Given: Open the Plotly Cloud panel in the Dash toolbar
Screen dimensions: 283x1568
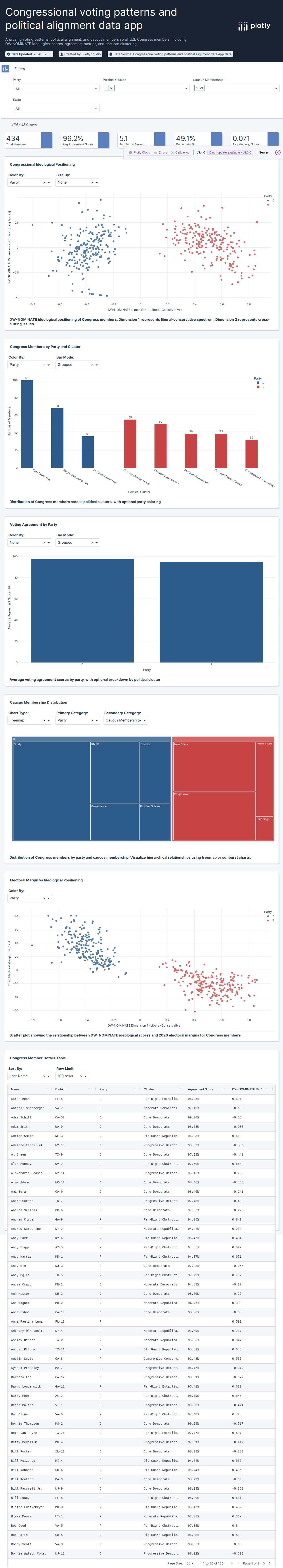Looking at the screenshot, I should [141, 153].
